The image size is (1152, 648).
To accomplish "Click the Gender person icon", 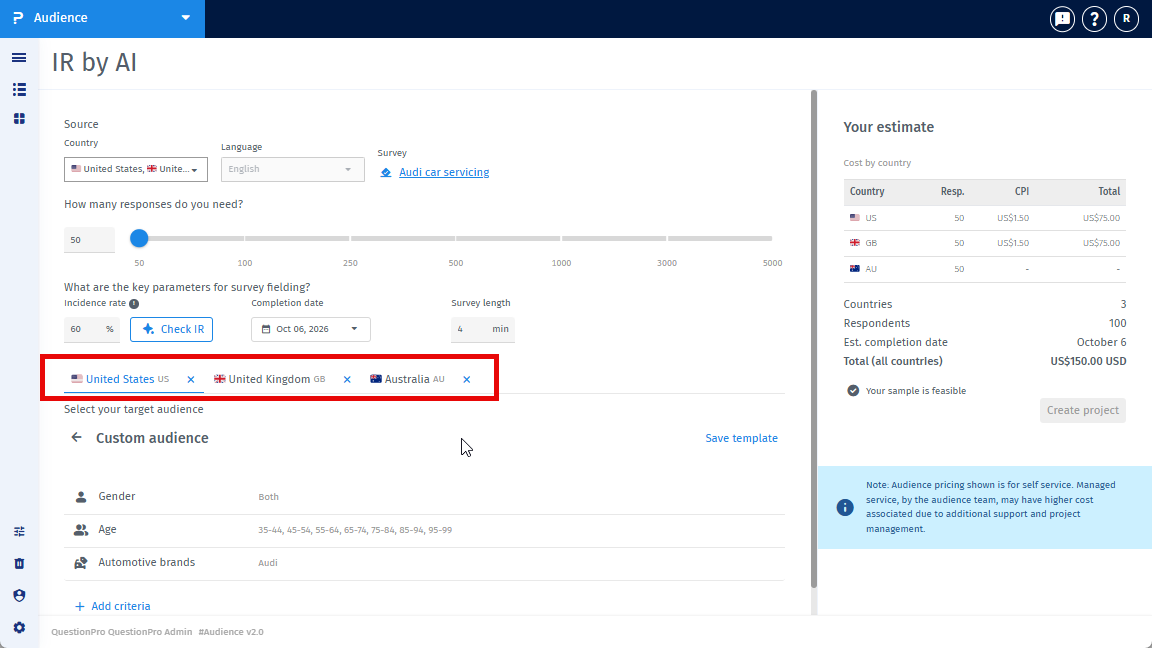I will point(81,497).
